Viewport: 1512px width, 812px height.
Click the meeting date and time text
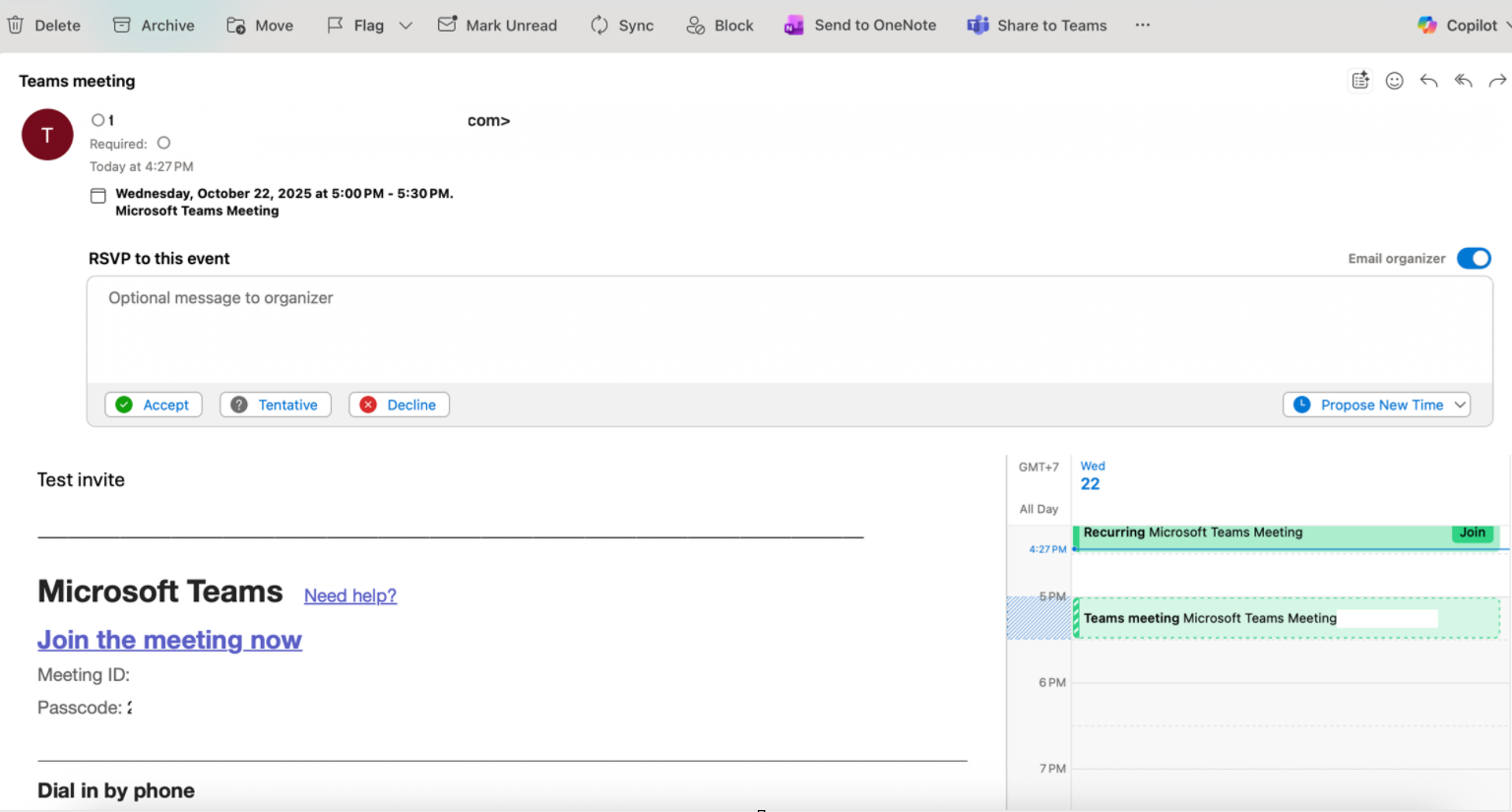[284, 193]
